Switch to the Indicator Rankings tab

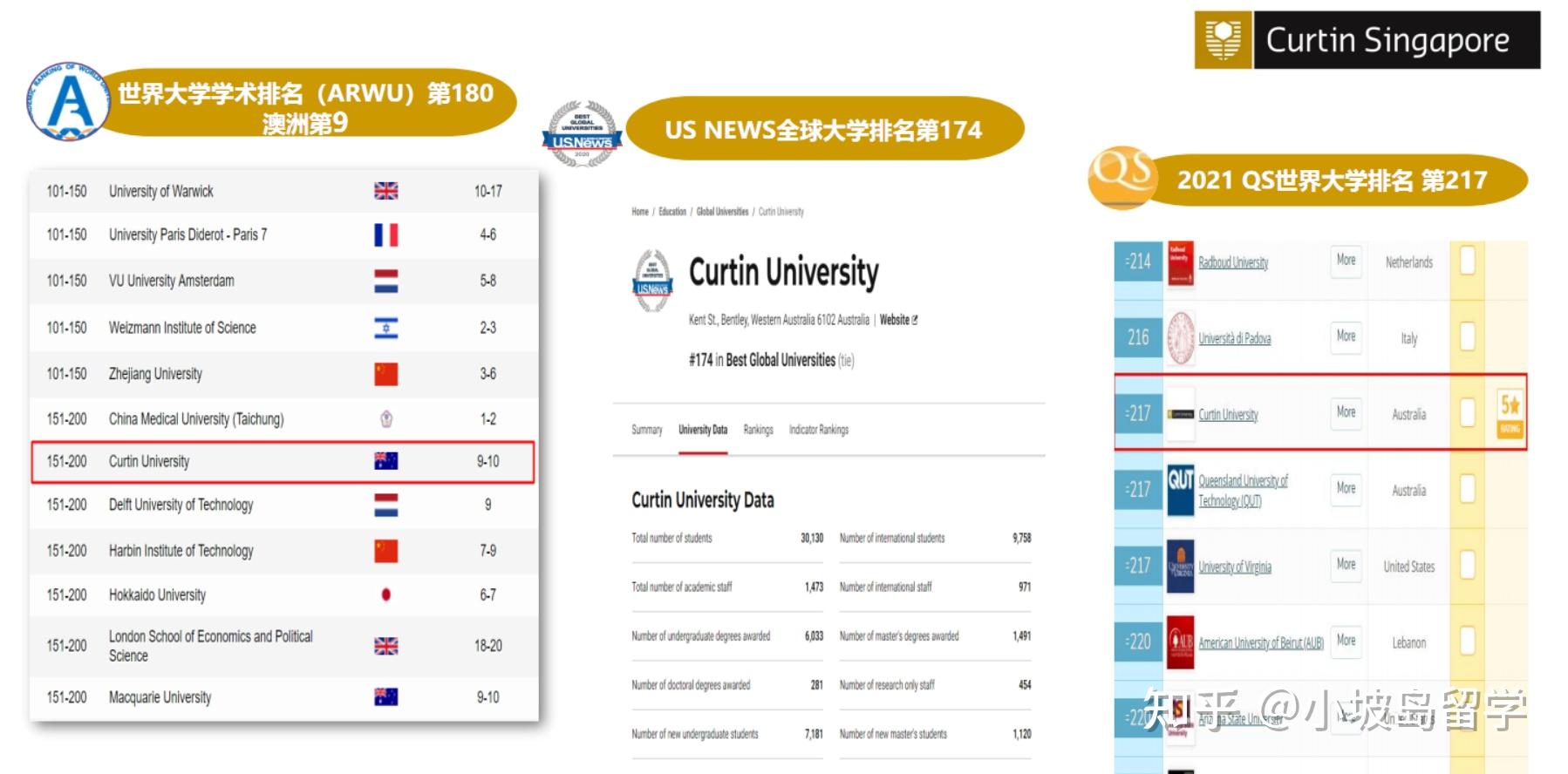[819, 430]
